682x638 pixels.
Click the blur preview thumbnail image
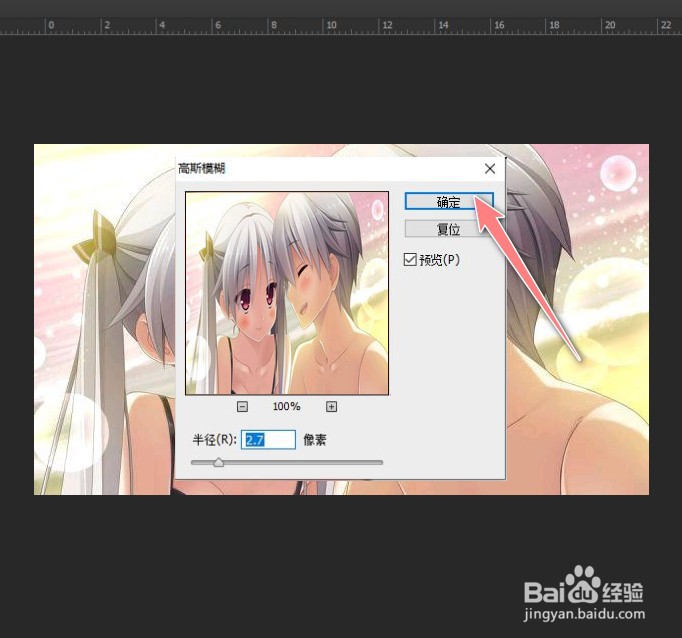point(287,293)
